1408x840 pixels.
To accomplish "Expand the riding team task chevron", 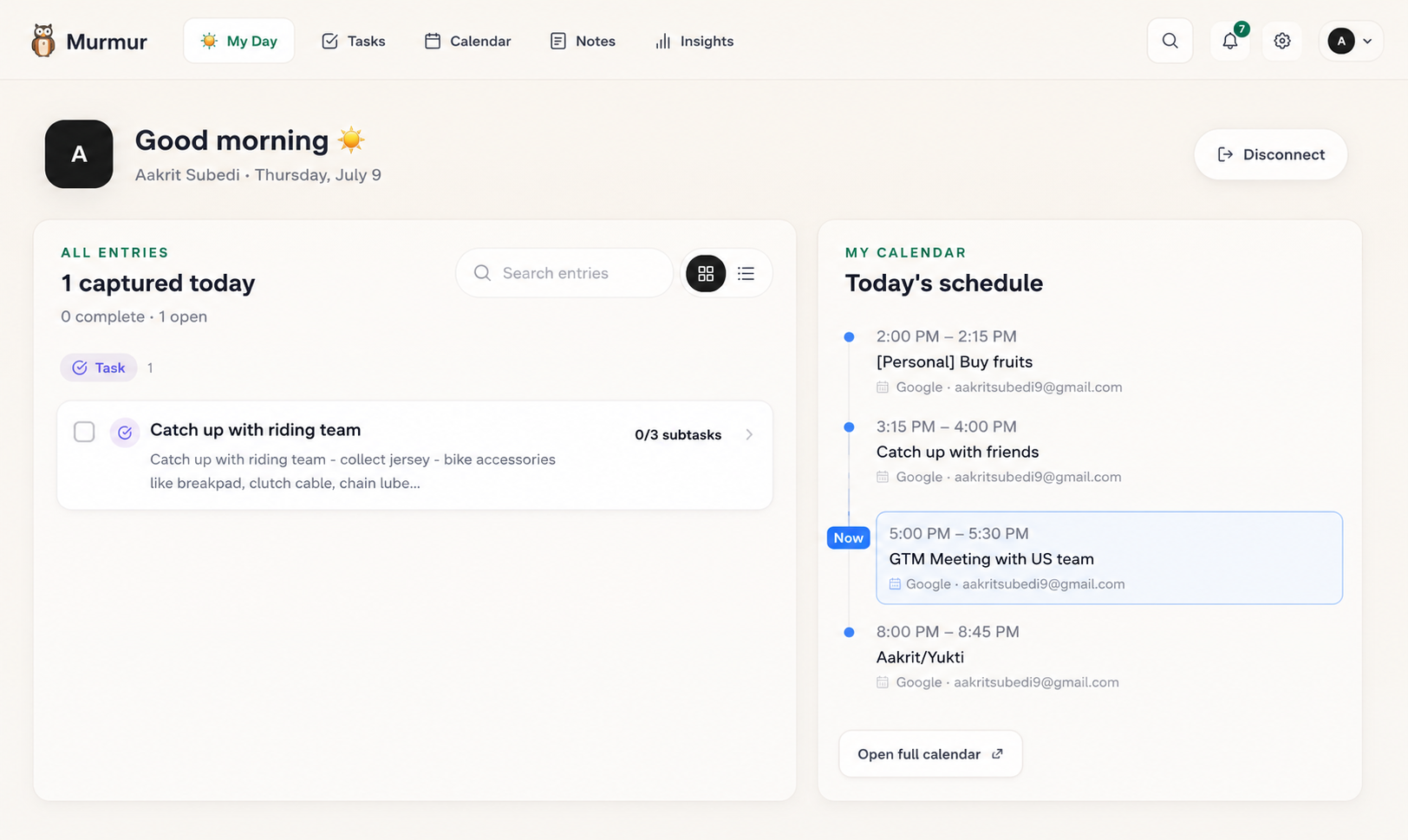I will pos(749,434).
